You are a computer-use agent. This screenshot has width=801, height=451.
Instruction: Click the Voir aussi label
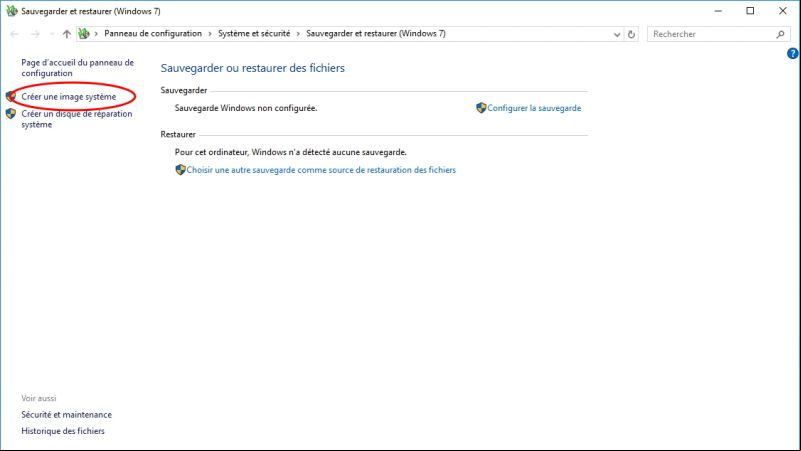[x=39, y=398]
